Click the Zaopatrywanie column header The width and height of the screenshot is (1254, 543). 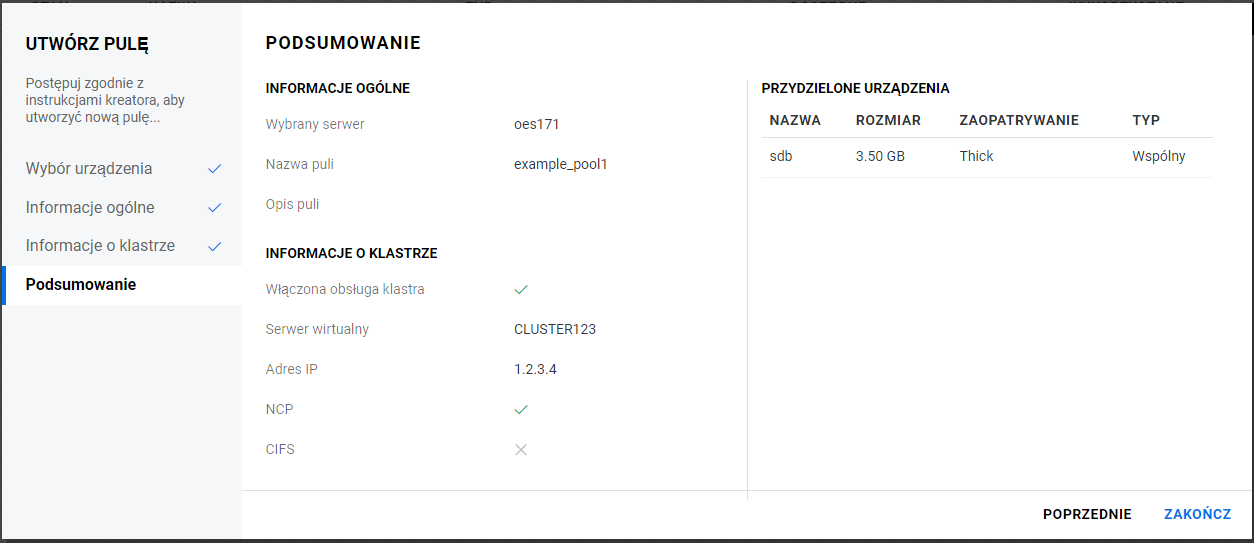pos(1019,120)
